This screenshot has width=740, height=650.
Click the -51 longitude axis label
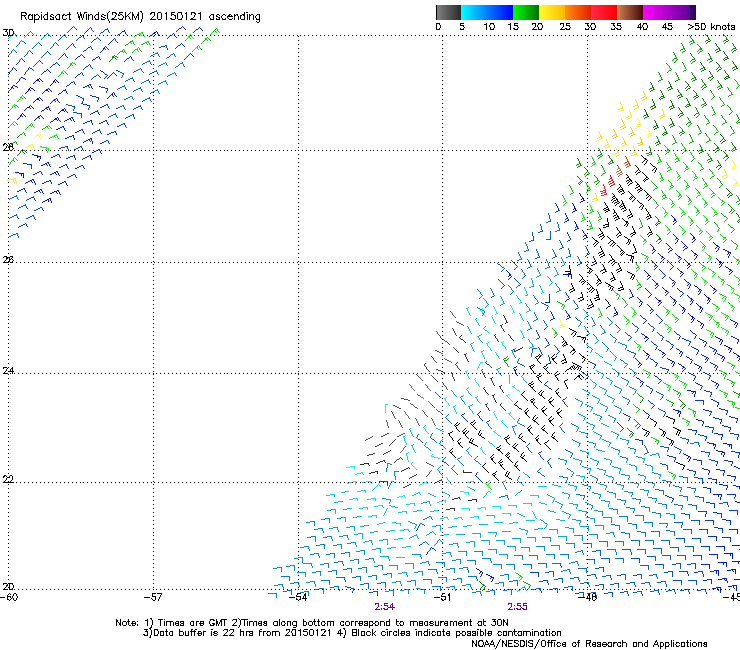pyautogui.click(x=443, y=597)
